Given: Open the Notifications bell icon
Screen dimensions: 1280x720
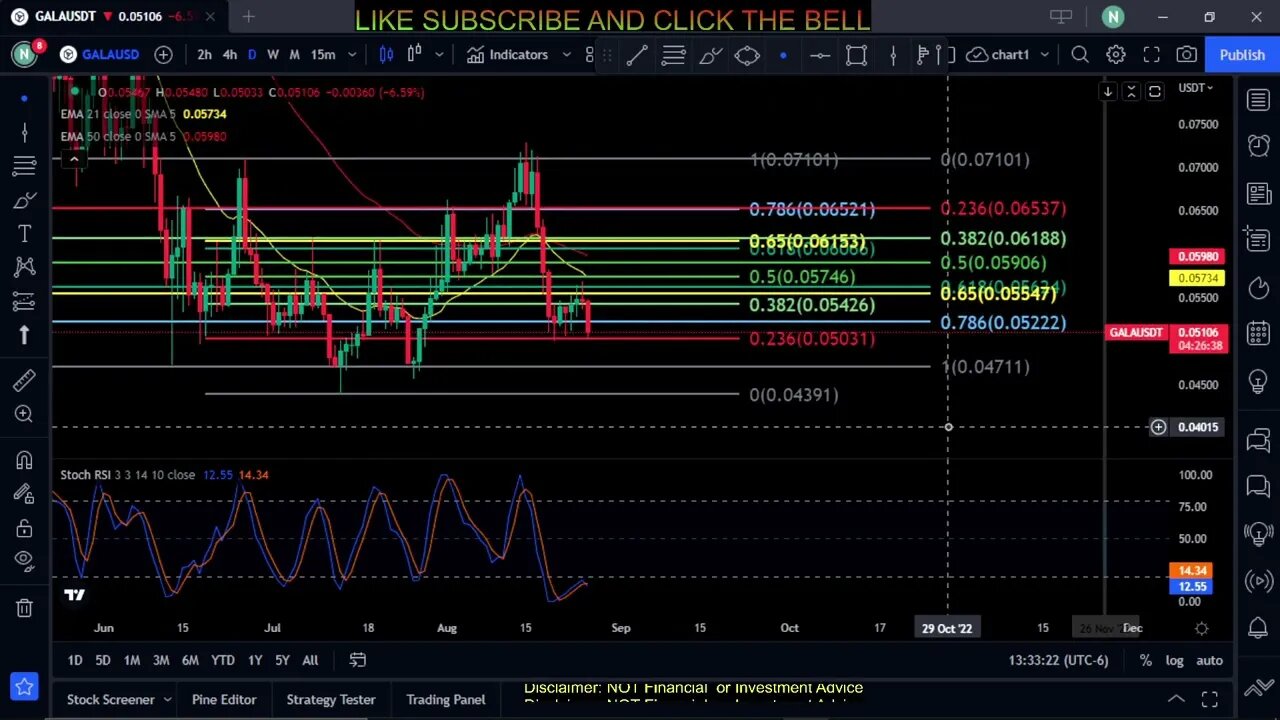Looking at the screenshot, I should [1258, 628].
